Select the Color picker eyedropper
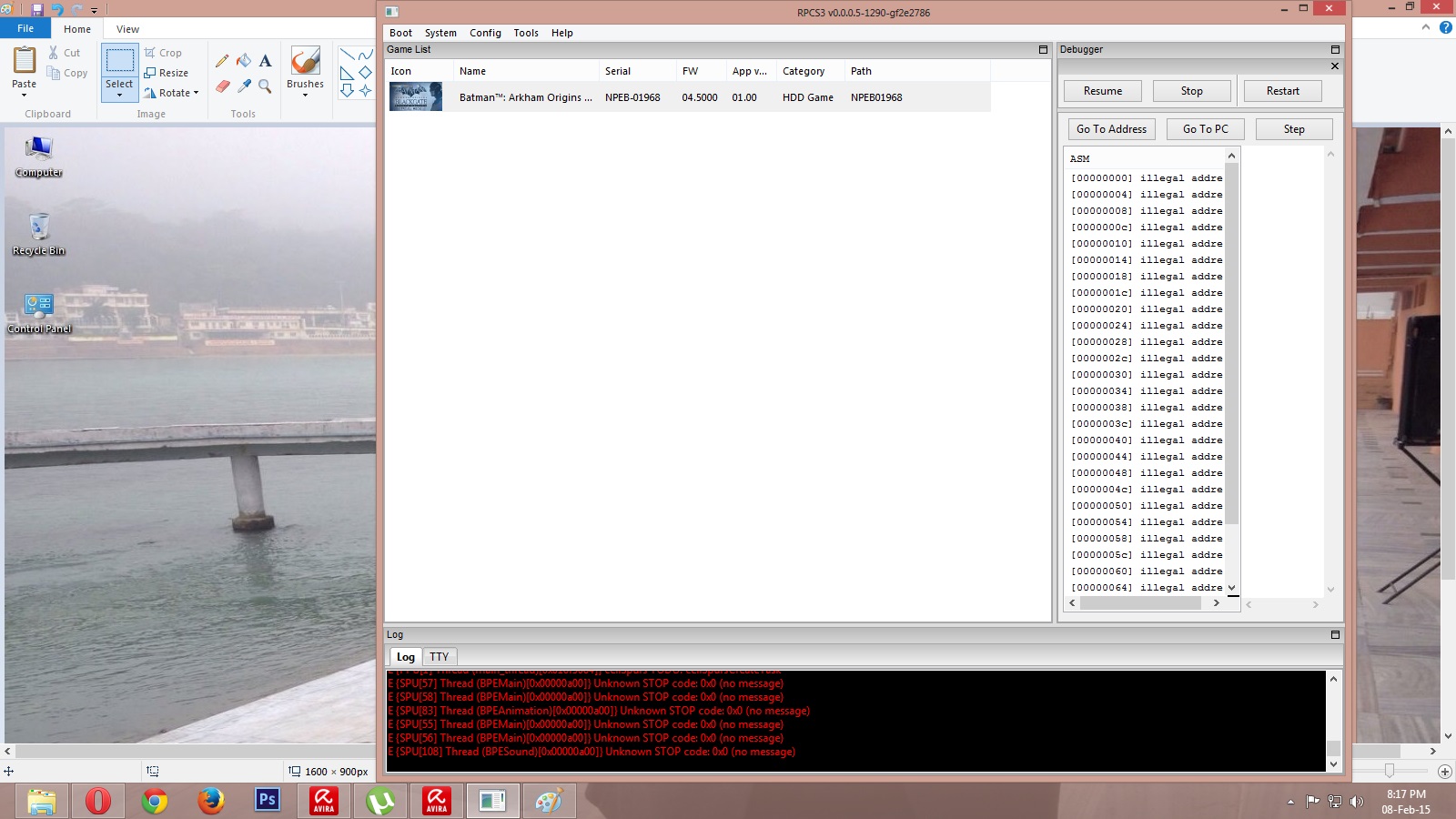1456x819 pixels. pos(244,86)
